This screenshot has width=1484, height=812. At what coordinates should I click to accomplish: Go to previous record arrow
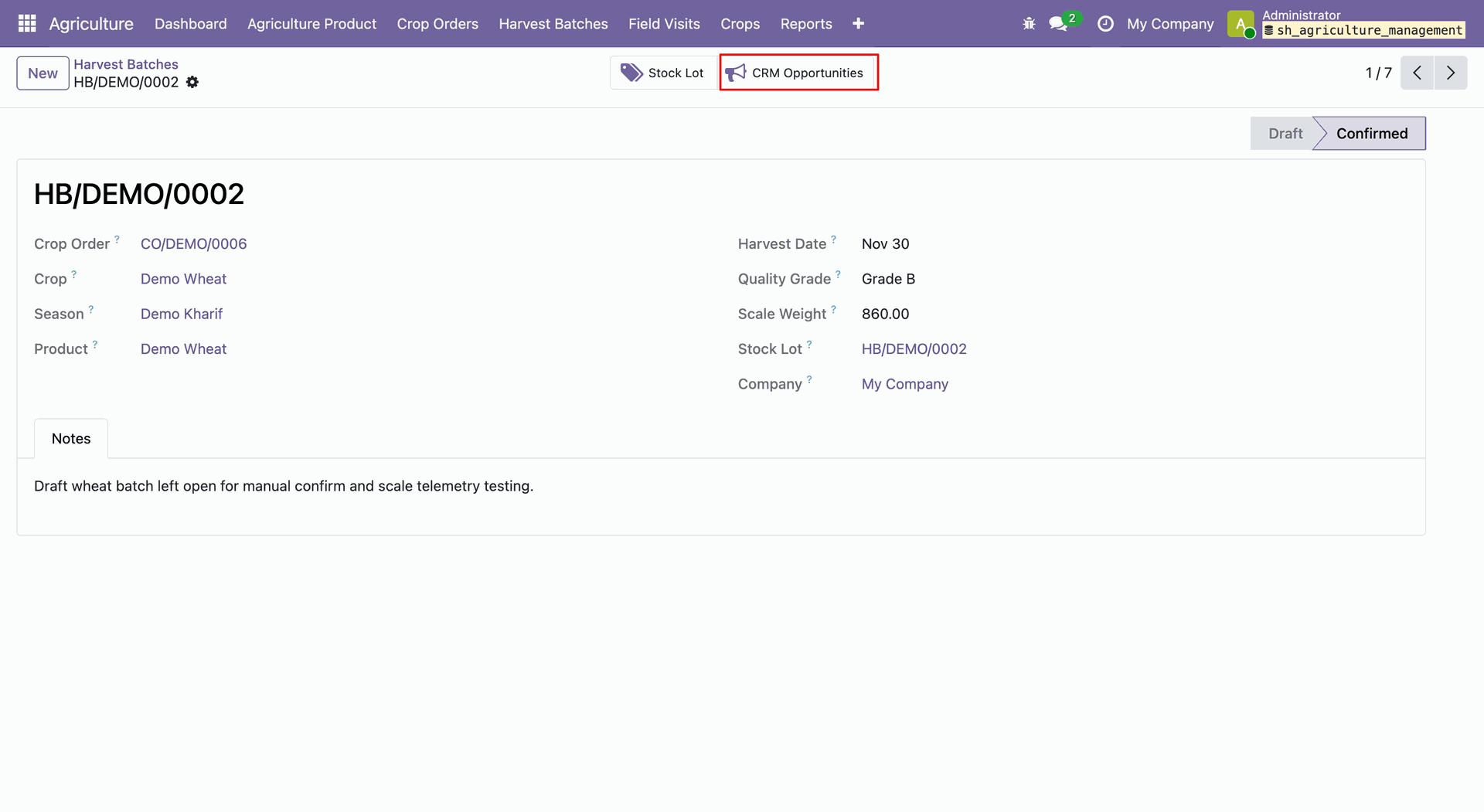click(x=1417, y=73)
